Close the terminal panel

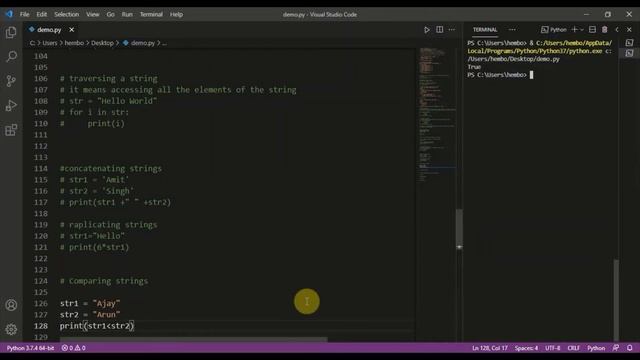[629, 29]
